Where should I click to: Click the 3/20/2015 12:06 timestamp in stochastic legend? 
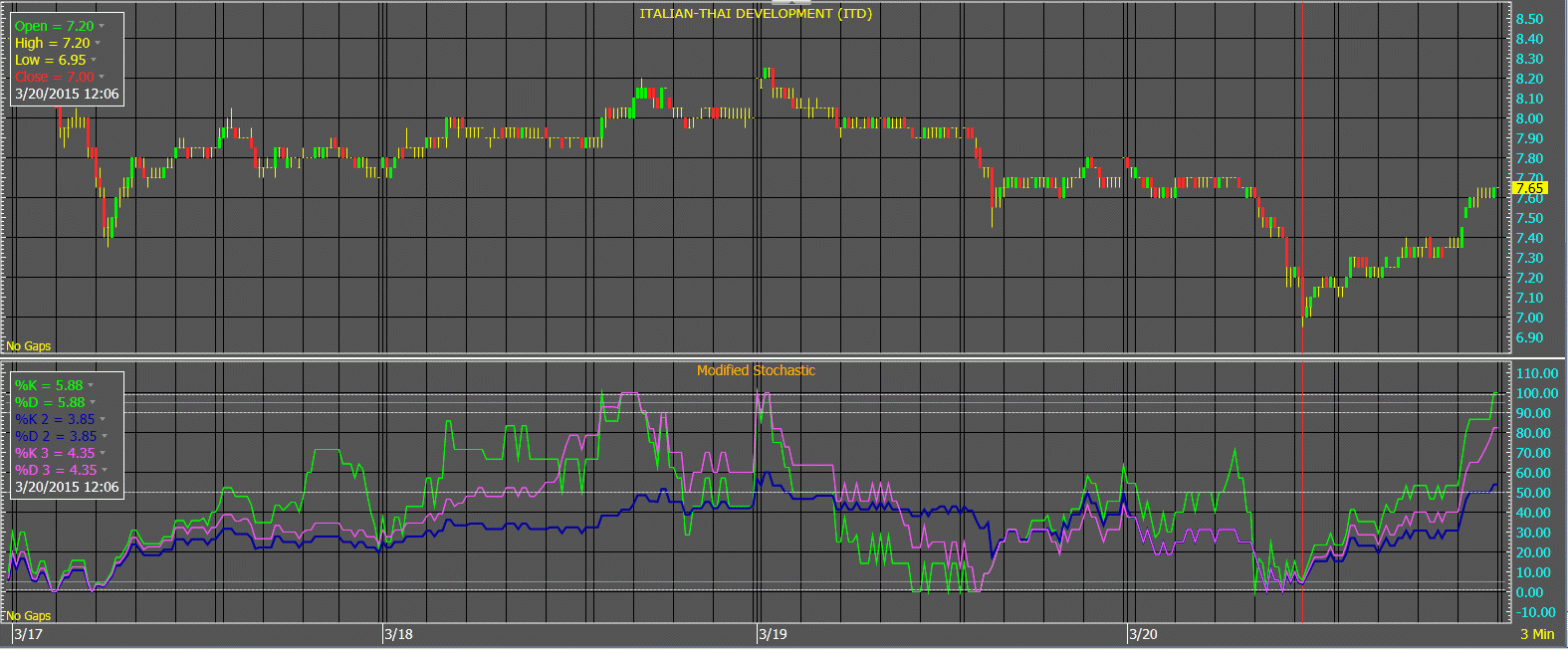click(67, 488)
